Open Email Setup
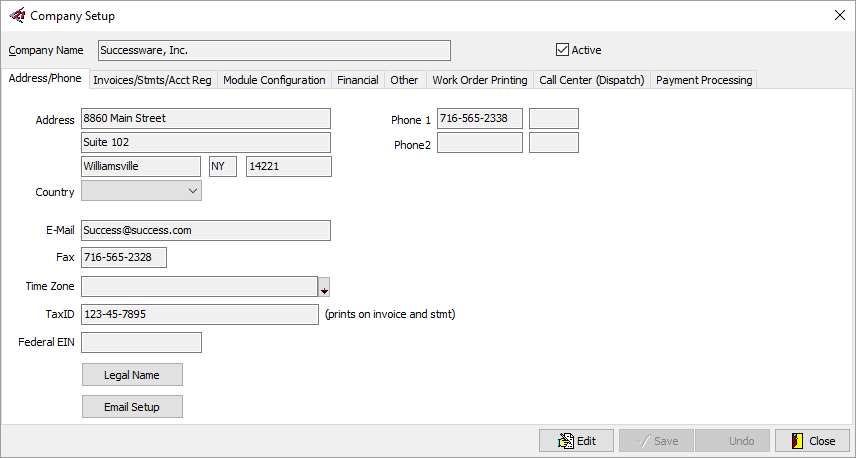 (x=132, y=407)
